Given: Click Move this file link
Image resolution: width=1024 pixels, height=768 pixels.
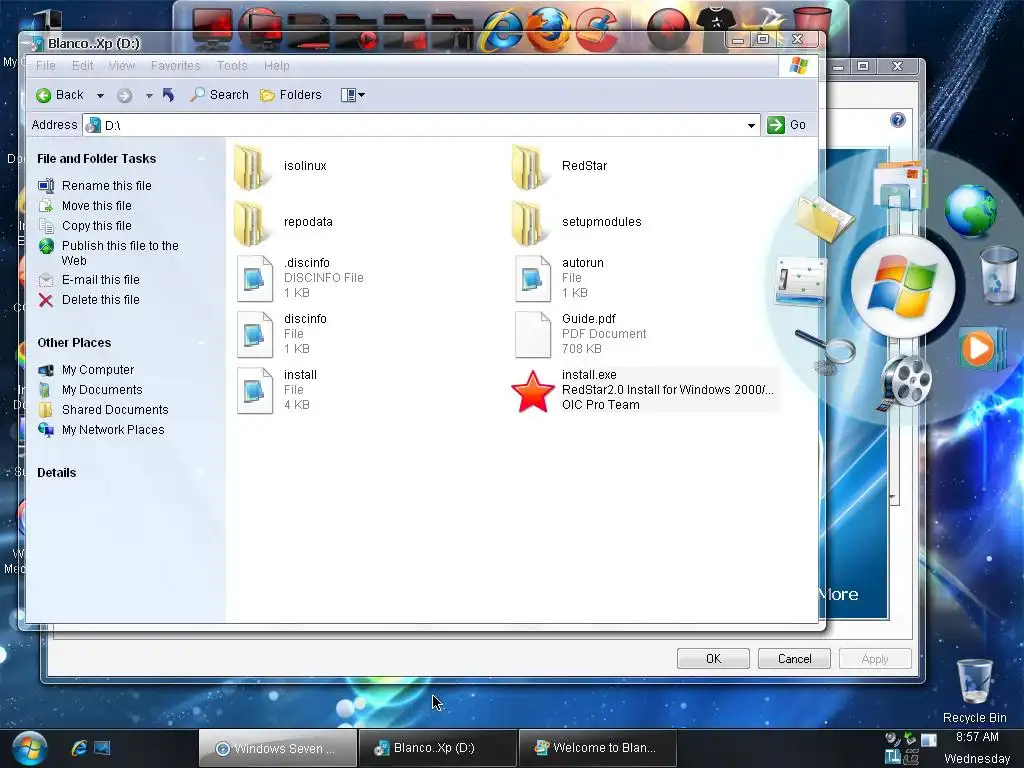Looking at the screenshot, I should (x=97, y=206).
